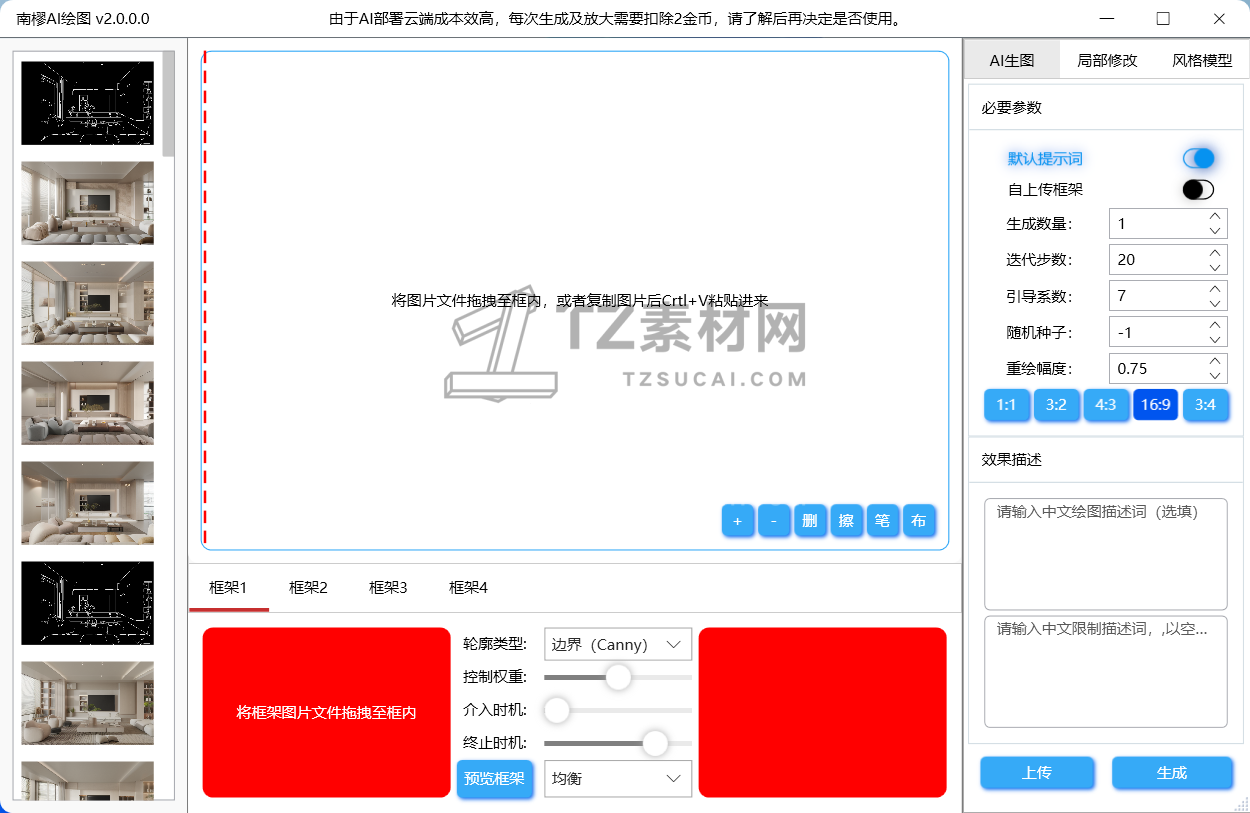The height and width of the screenshot is (813, 1250).
Task: Click the 中文限制描述词 text box
Action: click(1106, 672)
